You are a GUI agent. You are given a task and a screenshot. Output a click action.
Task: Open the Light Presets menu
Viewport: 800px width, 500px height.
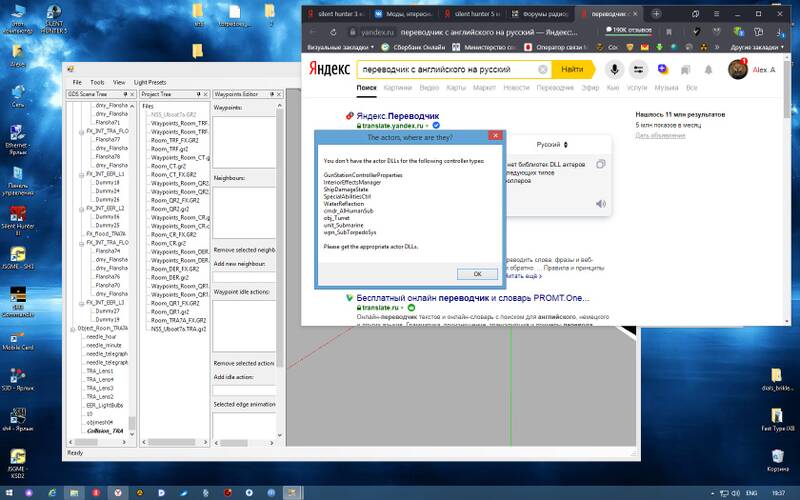[150, 82]
